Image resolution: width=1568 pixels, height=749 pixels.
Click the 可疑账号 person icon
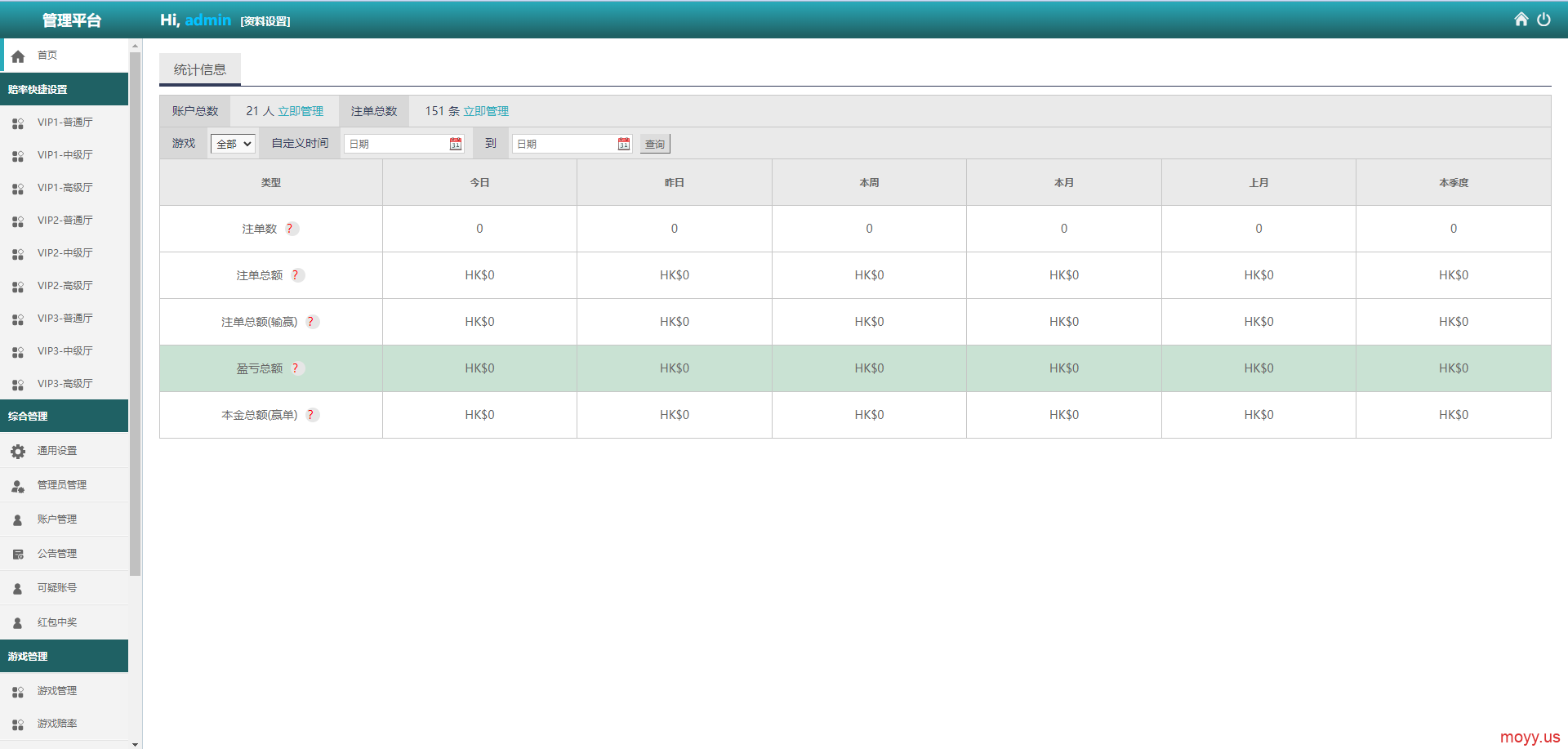click(x=18, y=589)
